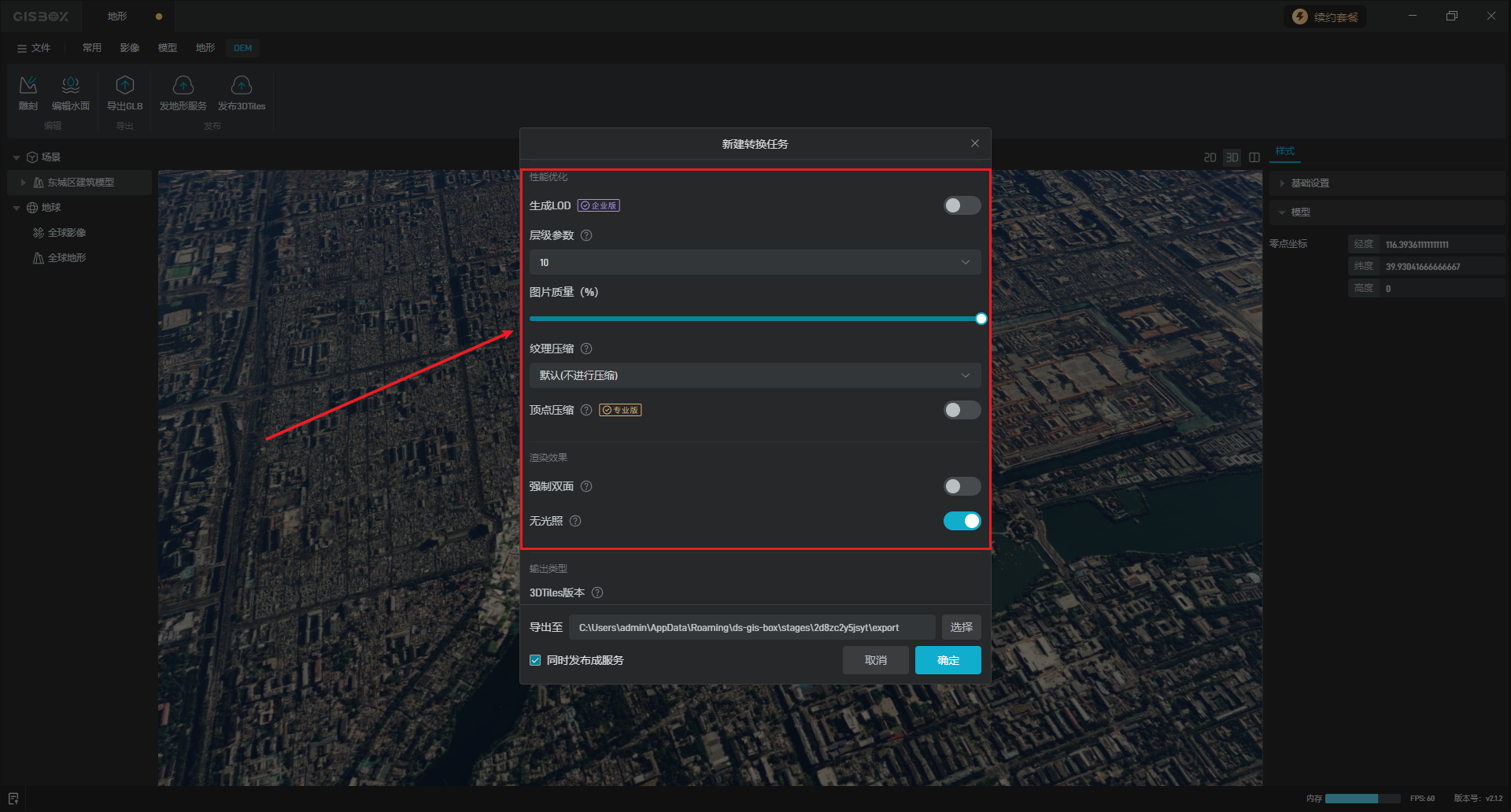1511x812 pixels.
Task: Switch to split-screen view icon
Action: point(1254,157)
